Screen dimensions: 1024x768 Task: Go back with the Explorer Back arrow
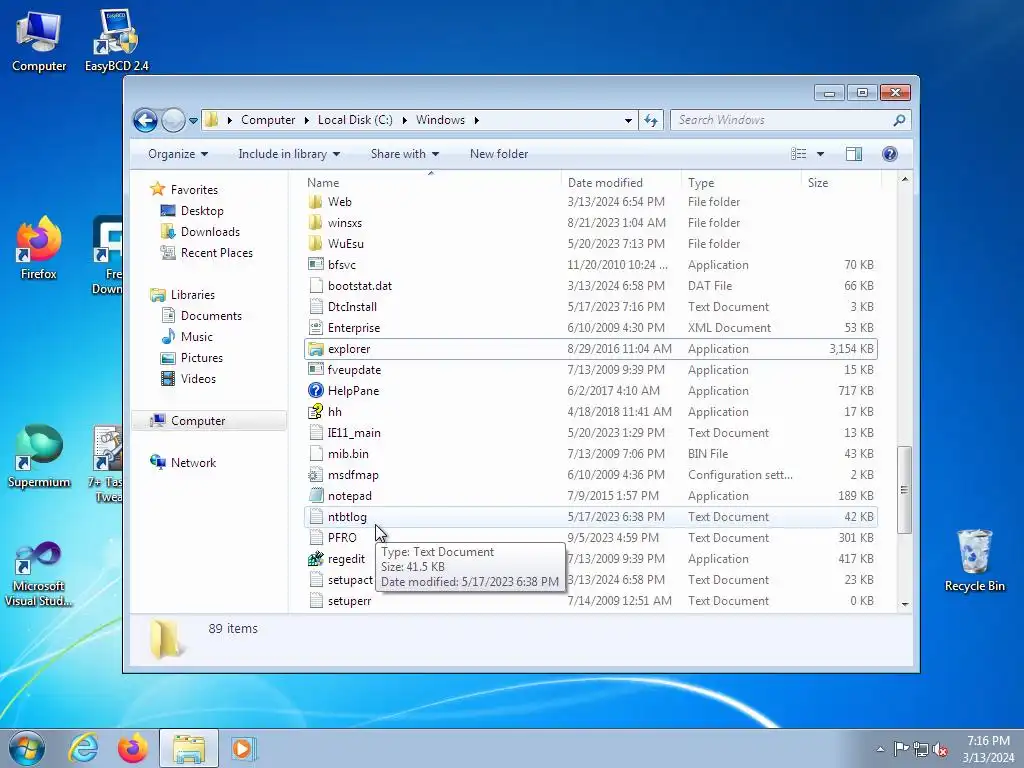click(x=145, y=120)
